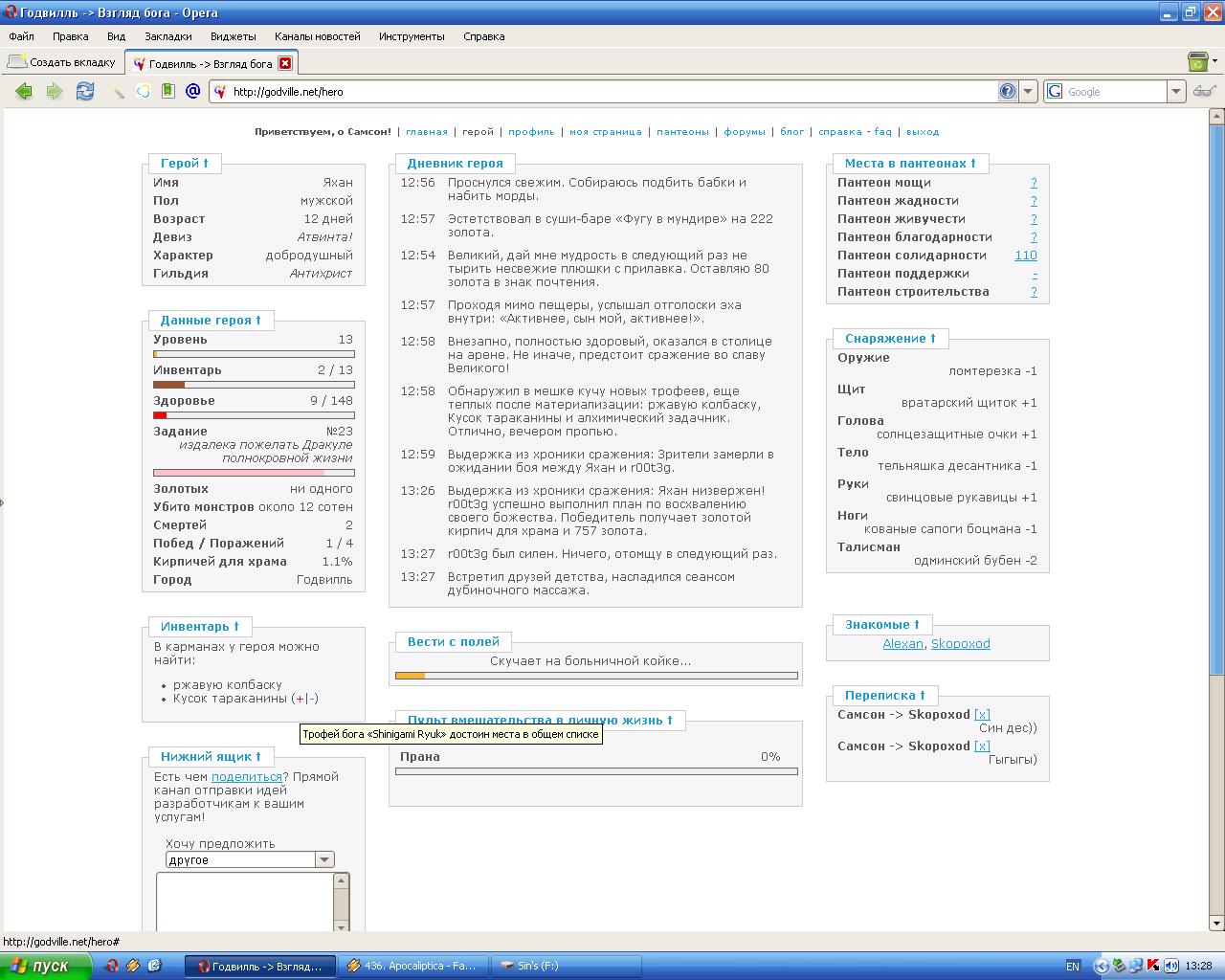Click the green Back arrow button
This screenshot has width=1225, height=980.
pyautogui.click(x=24, y=91)
